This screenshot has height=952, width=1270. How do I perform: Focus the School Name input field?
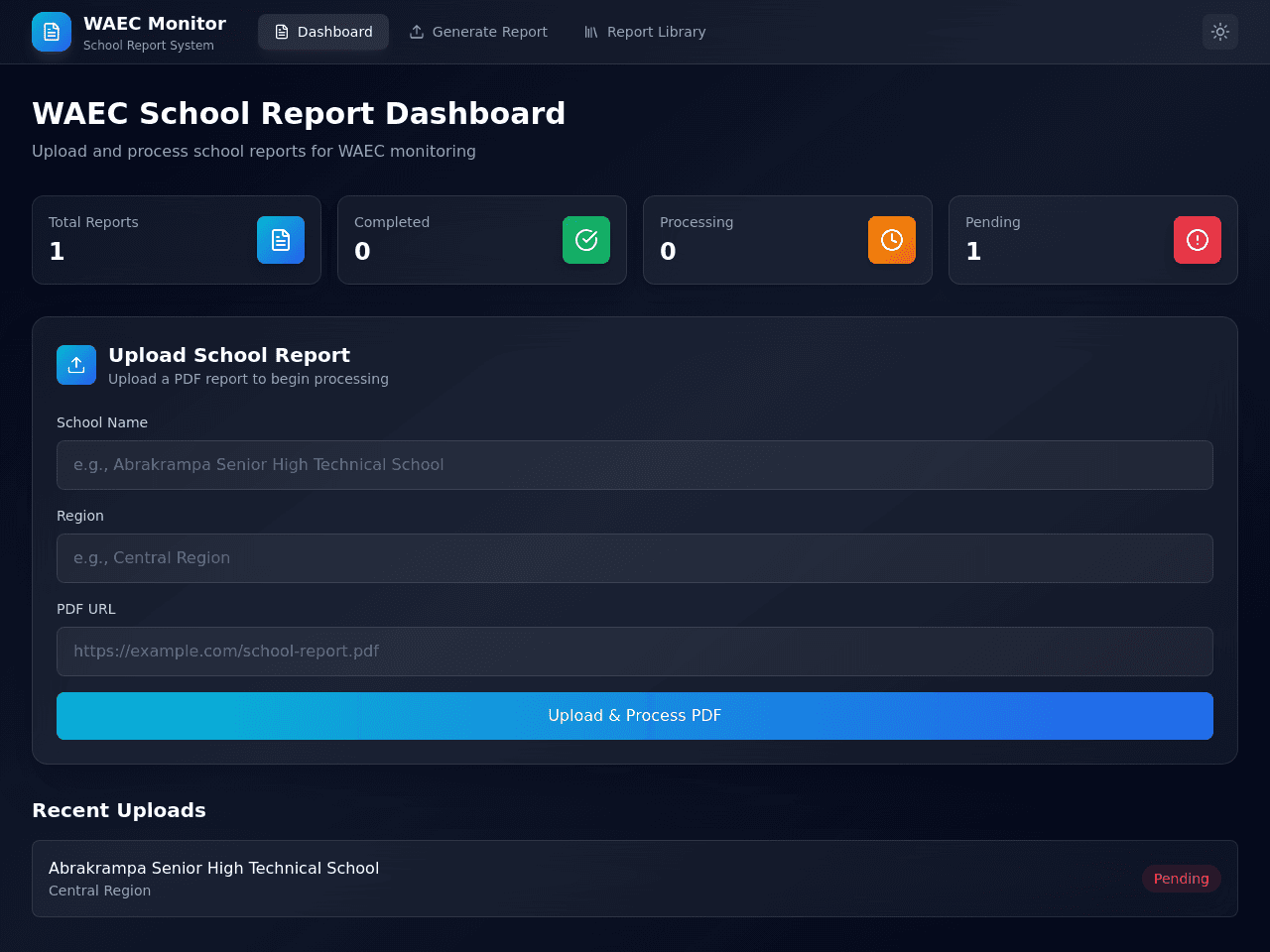pyautogui.click(x=635, y=465)
